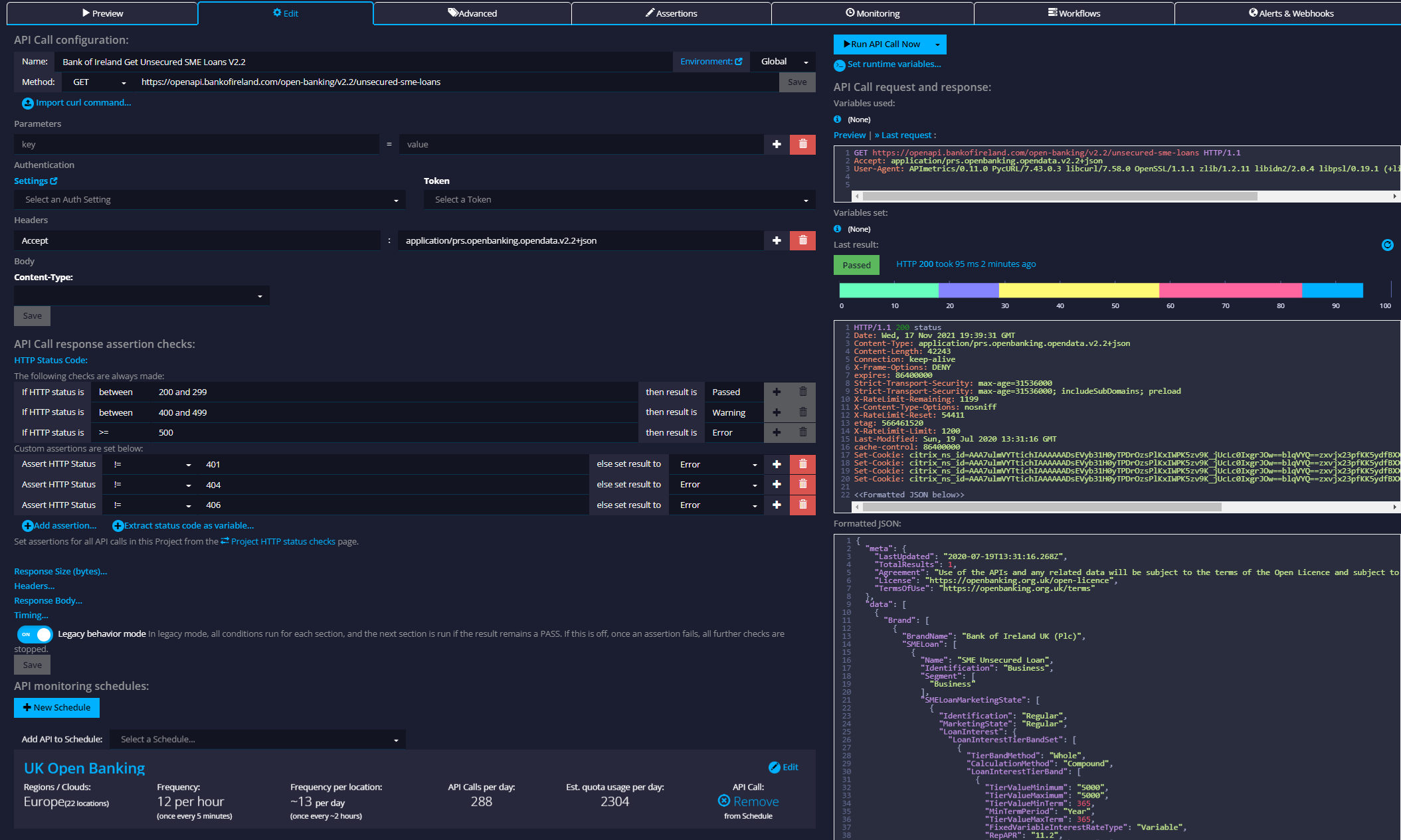This screenshot has width=1401, height=840.
Task: Click the Import curl command icon
Action: click(x=28, y=104)
